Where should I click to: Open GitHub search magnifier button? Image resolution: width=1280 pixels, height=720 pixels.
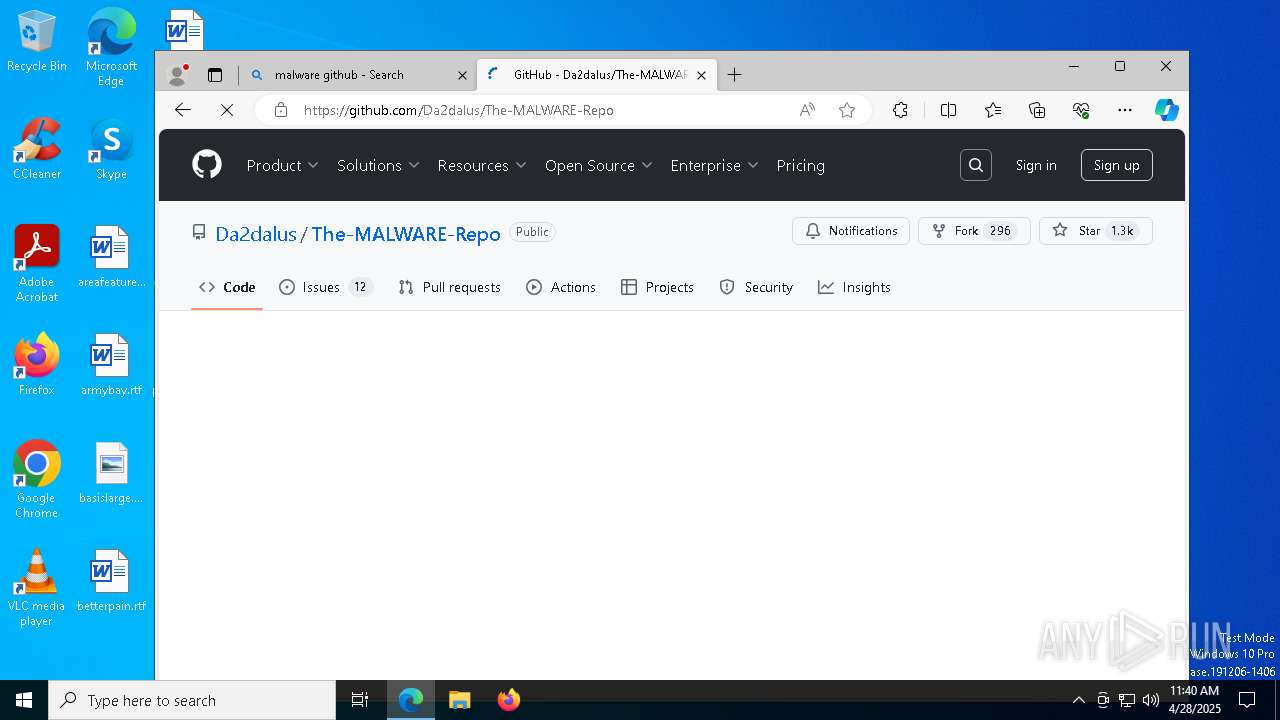(976, 165)
